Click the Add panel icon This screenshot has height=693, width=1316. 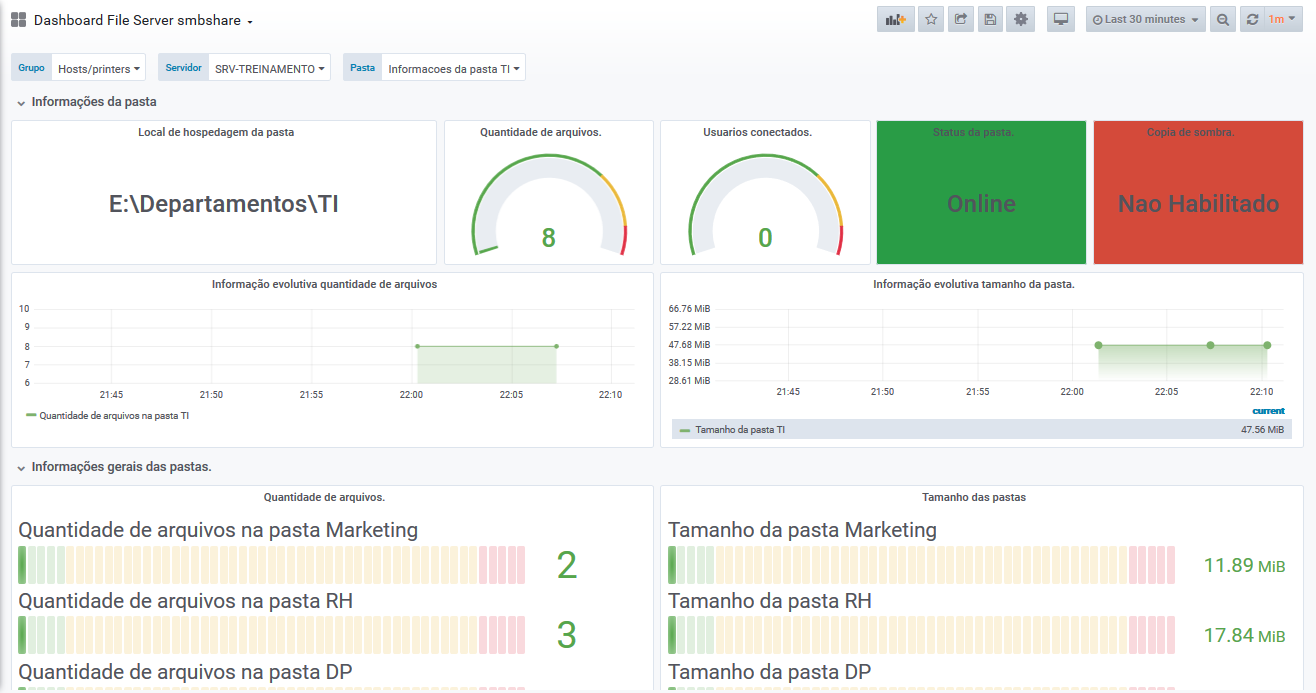896,19
